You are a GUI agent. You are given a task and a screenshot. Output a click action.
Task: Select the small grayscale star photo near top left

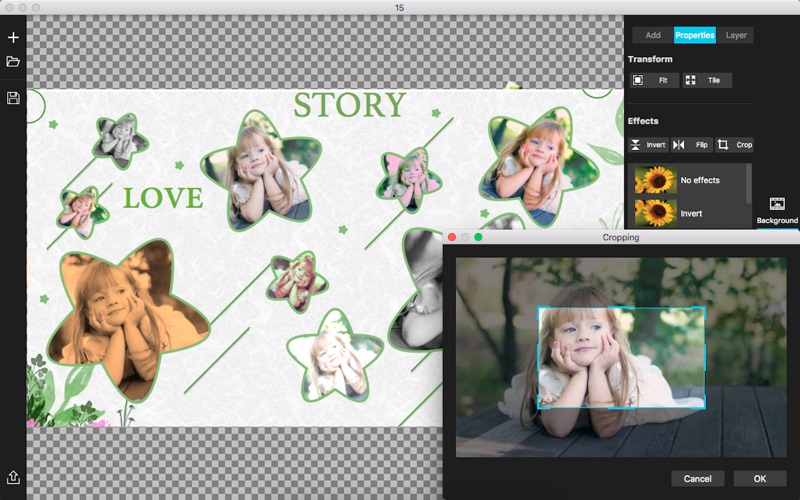pyautogui.click(x=120, y=141)
